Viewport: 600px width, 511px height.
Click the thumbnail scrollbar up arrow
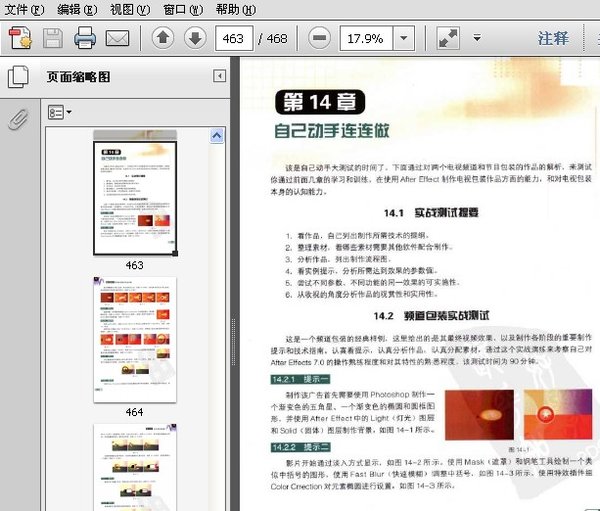[x=217, y=136]
